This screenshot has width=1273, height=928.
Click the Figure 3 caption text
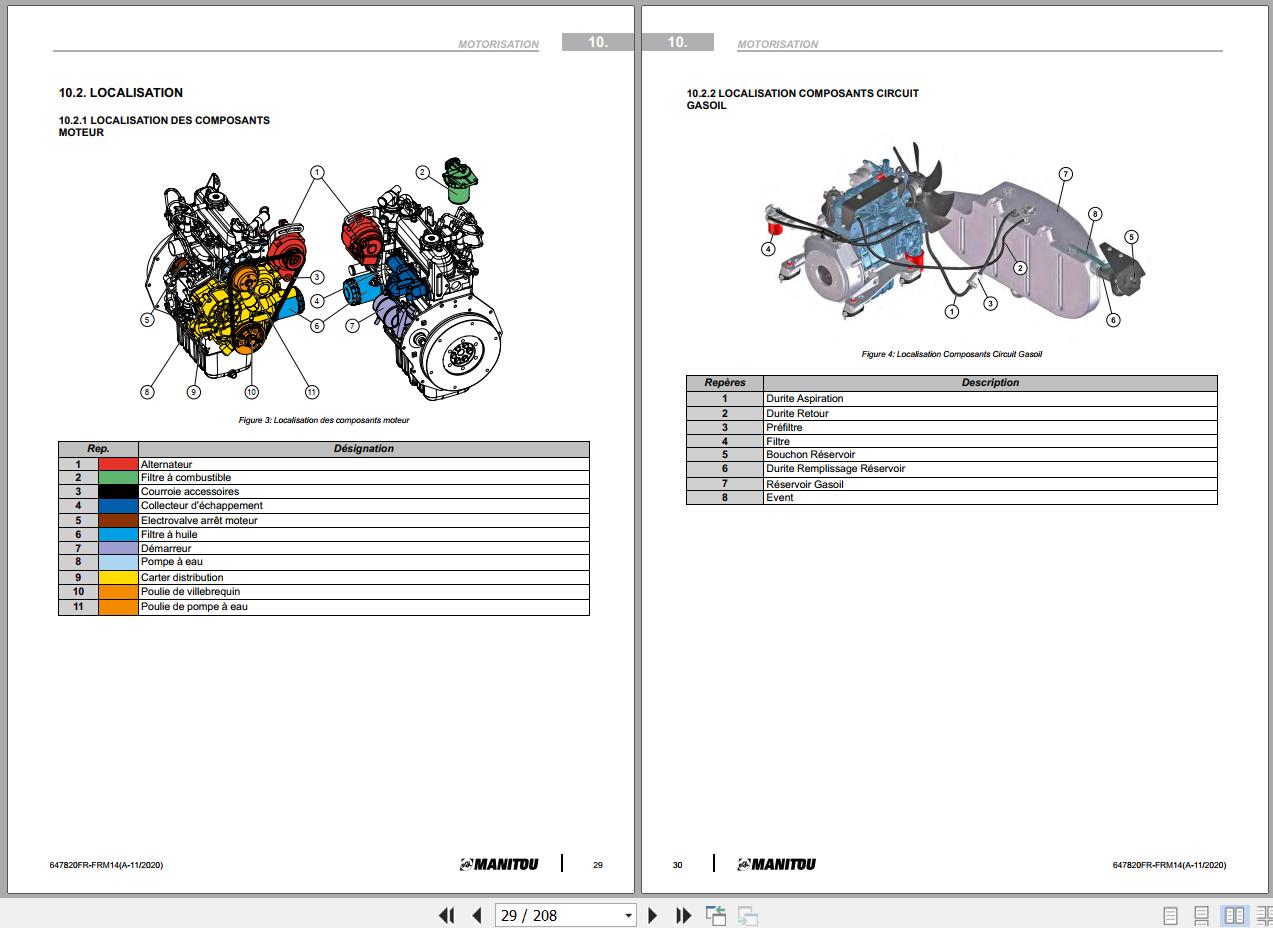pos(324,420)
